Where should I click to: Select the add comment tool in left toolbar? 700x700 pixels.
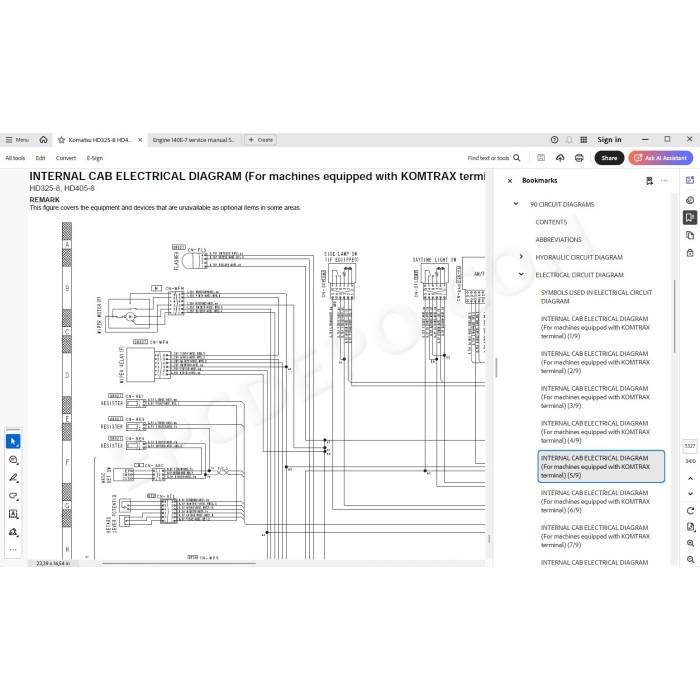13,460
